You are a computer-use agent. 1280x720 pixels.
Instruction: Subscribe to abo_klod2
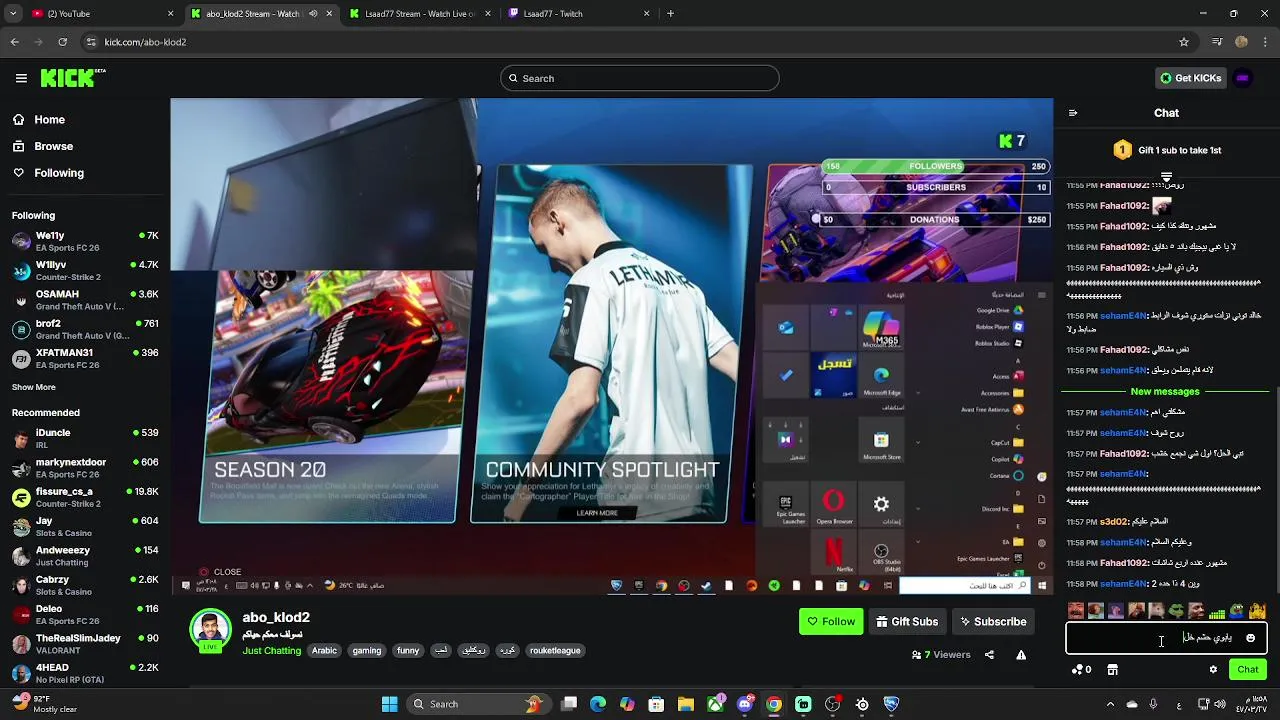993,622
